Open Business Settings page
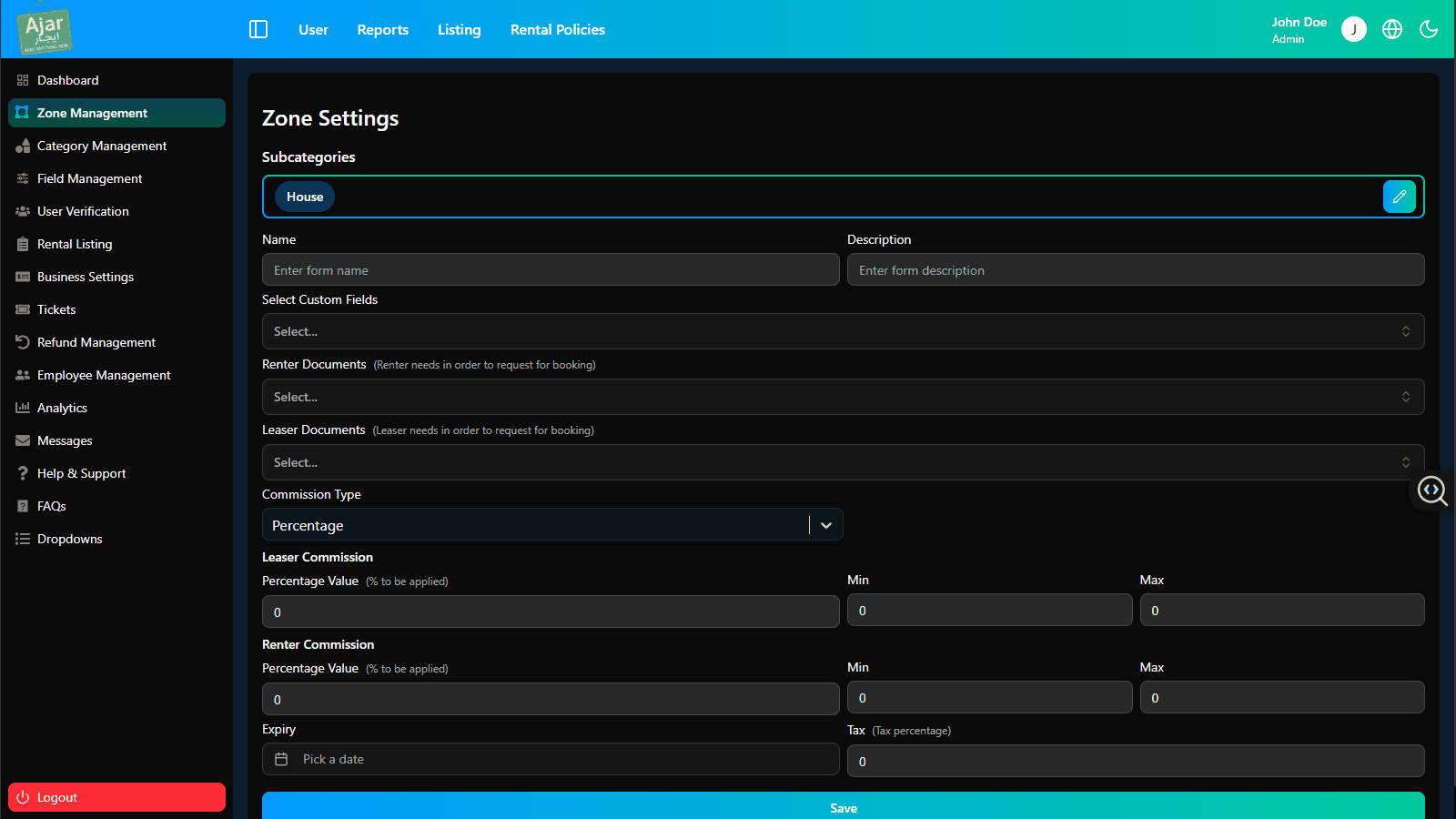Screen dimensions: 1456x819 pyautogui.click(x=116, y=277)
